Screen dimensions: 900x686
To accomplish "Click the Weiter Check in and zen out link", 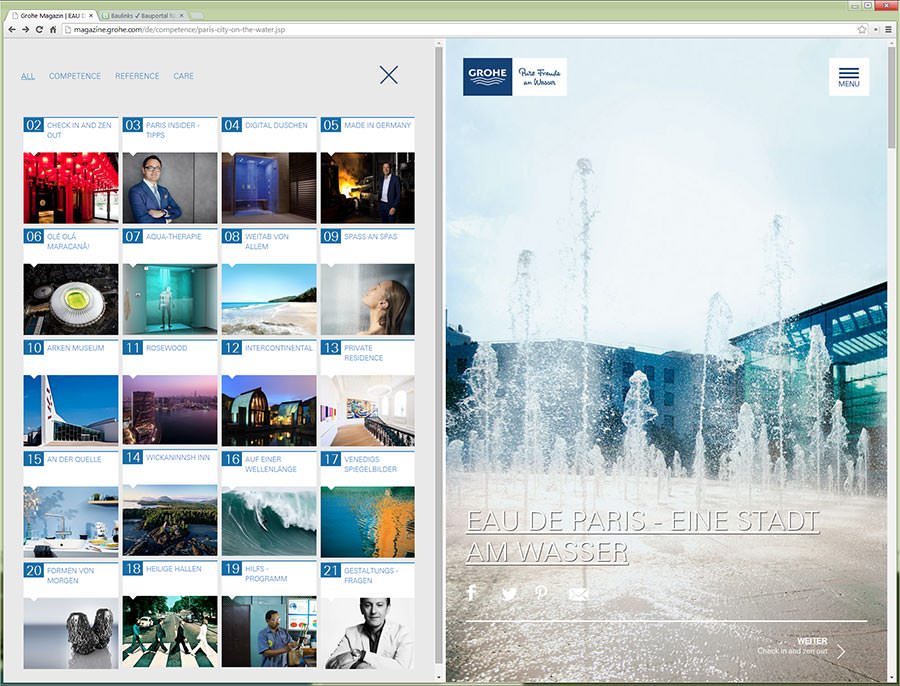I will pos(792,646).
